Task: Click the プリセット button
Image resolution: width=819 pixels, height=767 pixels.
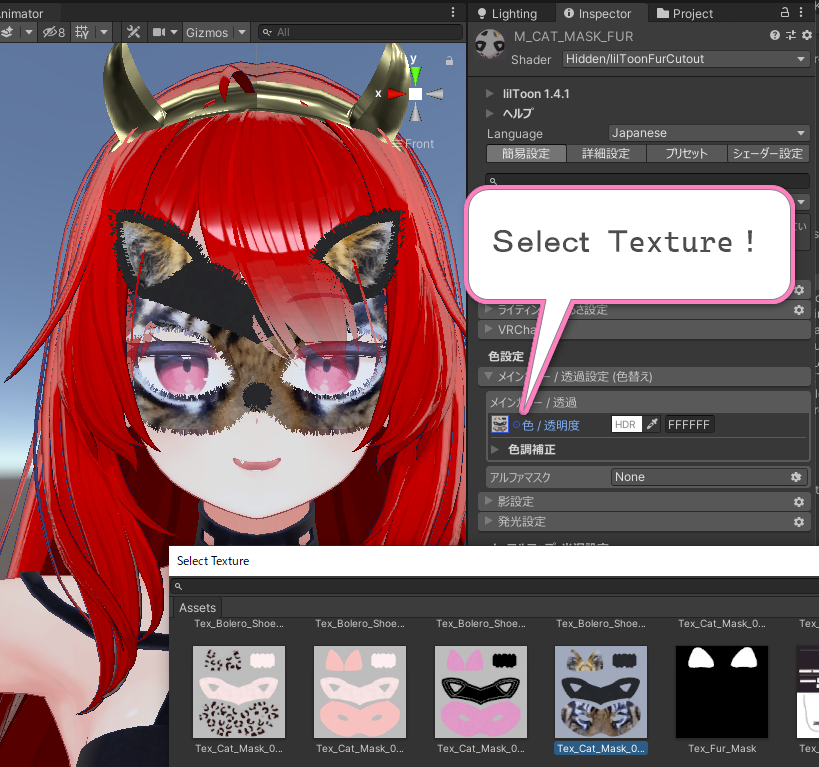Action: [x=686, y=153]
